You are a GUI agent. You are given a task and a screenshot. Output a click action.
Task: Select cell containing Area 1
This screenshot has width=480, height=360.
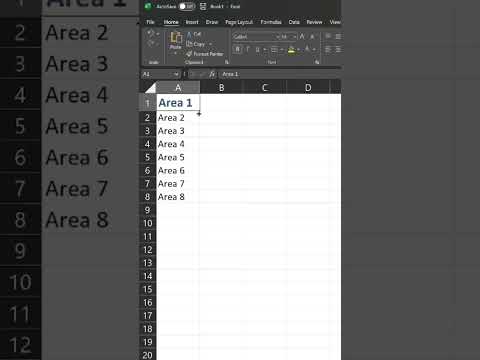(x=178, y=103)
